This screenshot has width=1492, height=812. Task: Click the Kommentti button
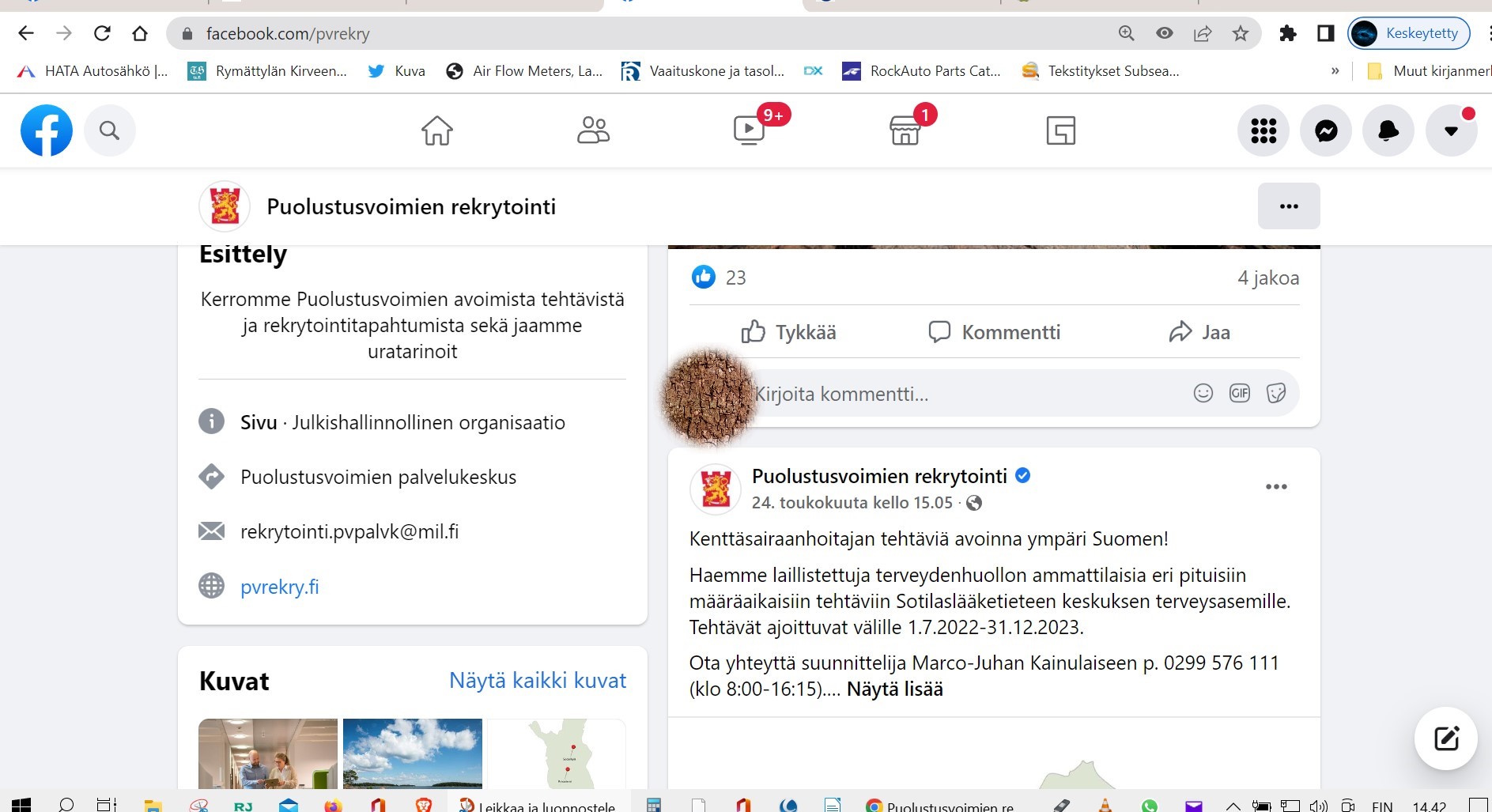pos(994,332)
